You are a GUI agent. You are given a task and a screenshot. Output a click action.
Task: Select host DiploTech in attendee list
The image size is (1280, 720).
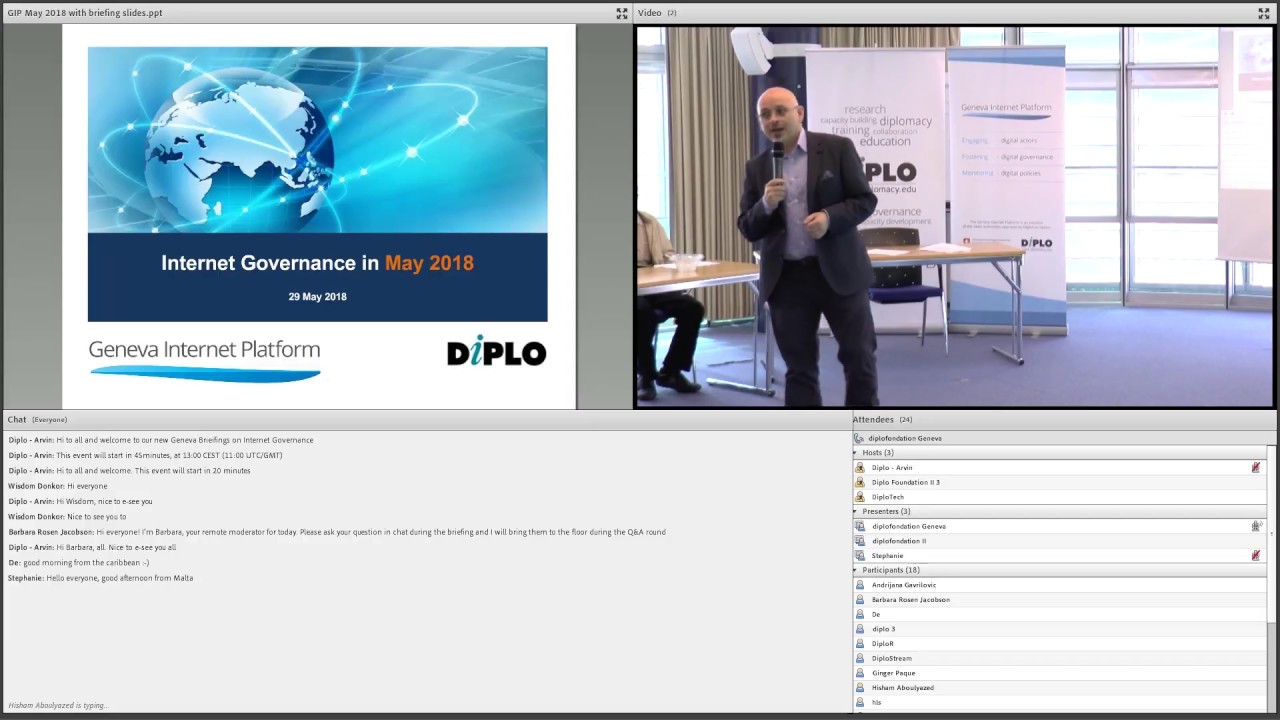1059,497
